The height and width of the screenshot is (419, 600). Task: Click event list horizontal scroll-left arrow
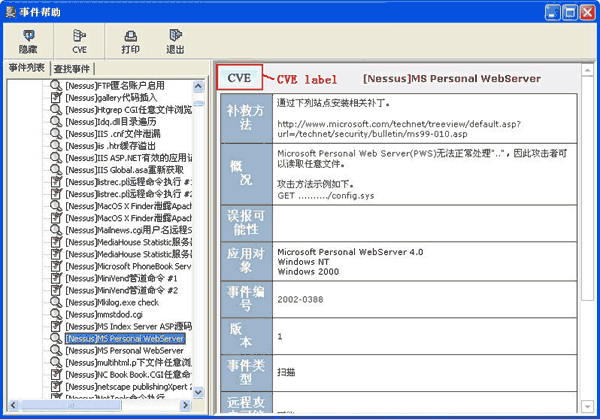pyautogui.click(x=15, y=407)
